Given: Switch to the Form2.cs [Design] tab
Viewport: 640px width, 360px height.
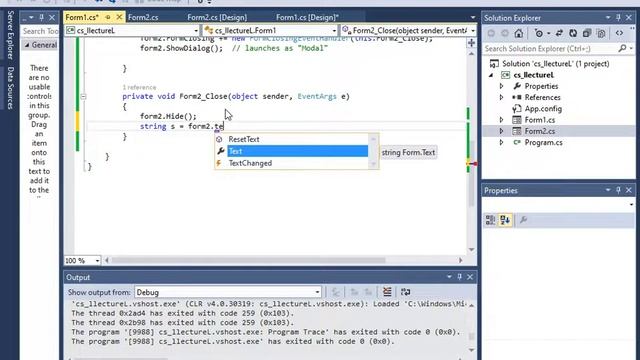Looking at the screenshot, I should coord(217,18).
